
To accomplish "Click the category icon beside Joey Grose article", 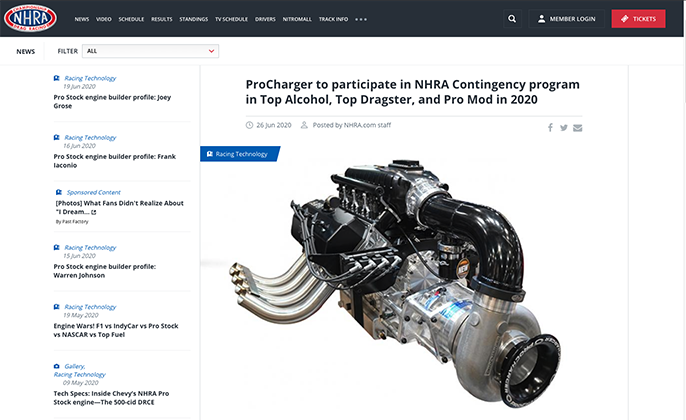I will pyautogui.click(x=56, y=78).
